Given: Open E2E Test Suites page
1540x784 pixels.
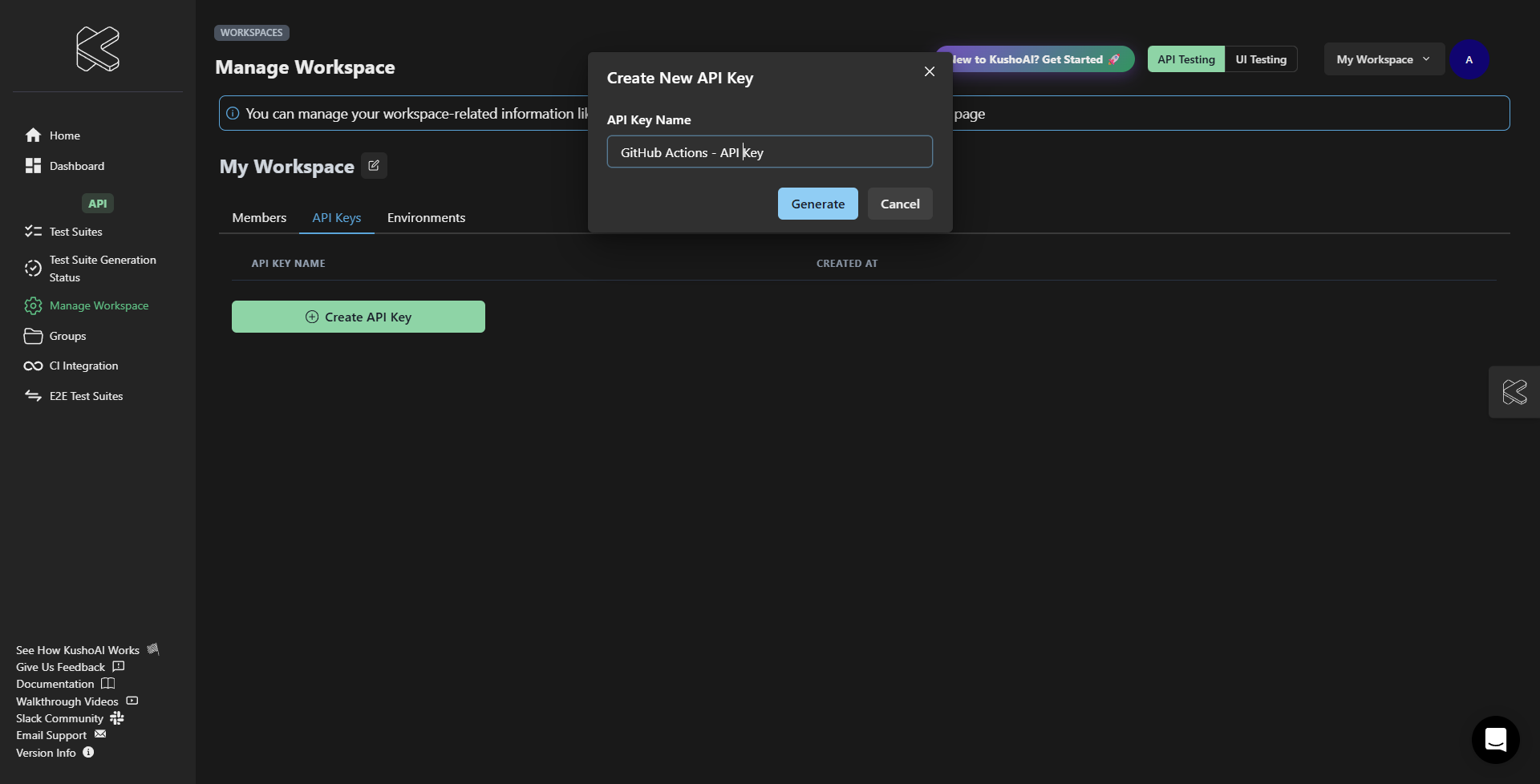Looking at the screenshot, I should 87,396.
